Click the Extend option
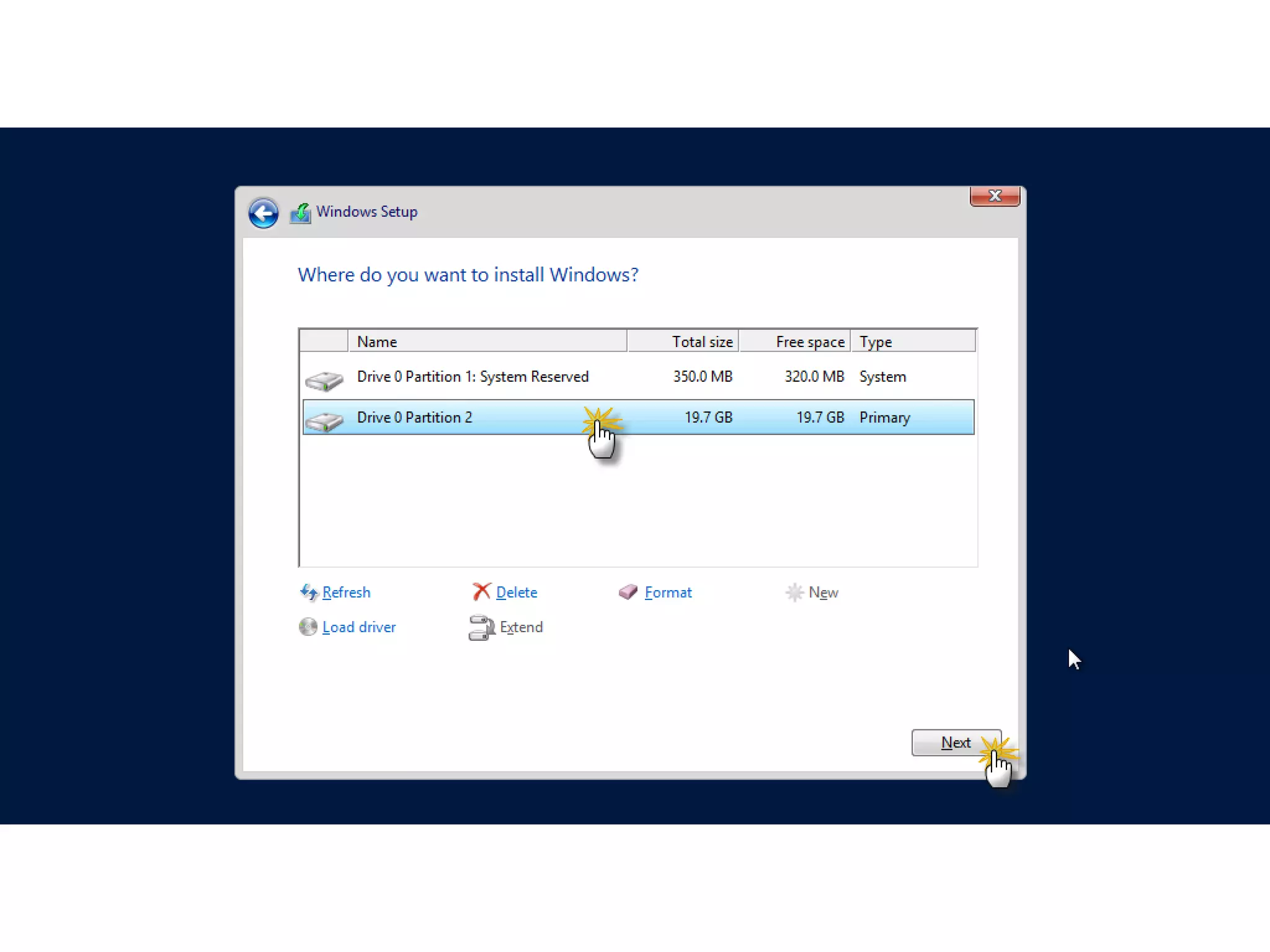 pos(521,627)
